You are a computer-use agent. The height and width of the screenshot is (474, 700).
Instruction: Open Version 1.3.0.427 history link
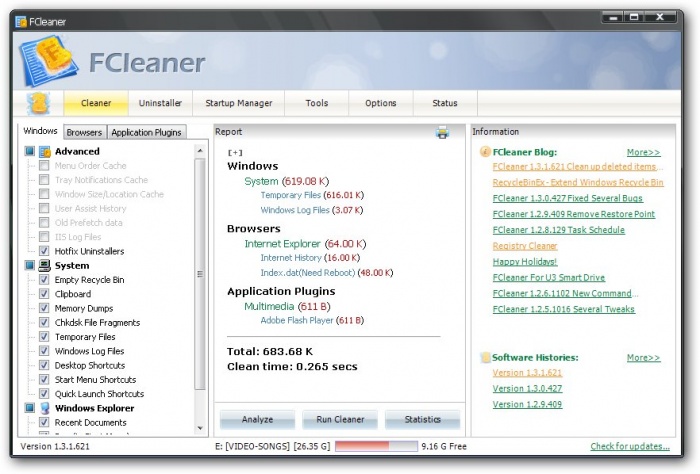point(527,389)
